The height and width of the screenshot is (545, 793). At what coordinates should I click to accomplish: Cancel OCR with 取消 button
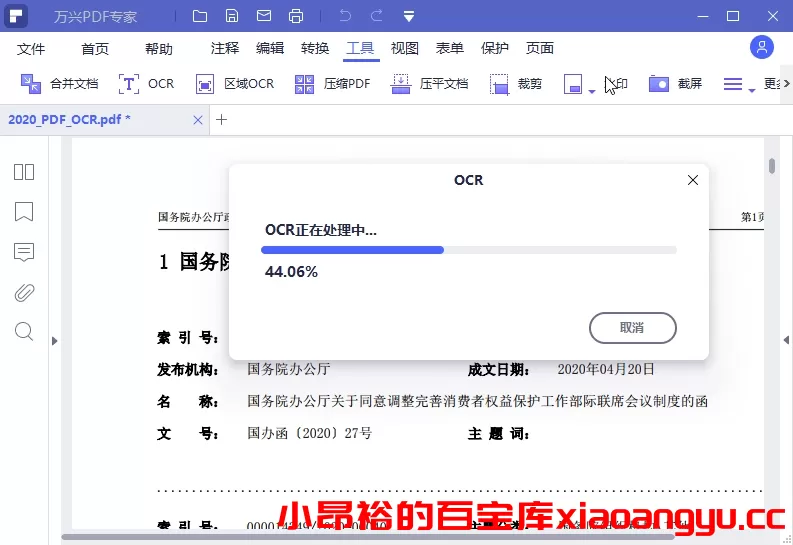pyautogui.click(x=633, y=328)
